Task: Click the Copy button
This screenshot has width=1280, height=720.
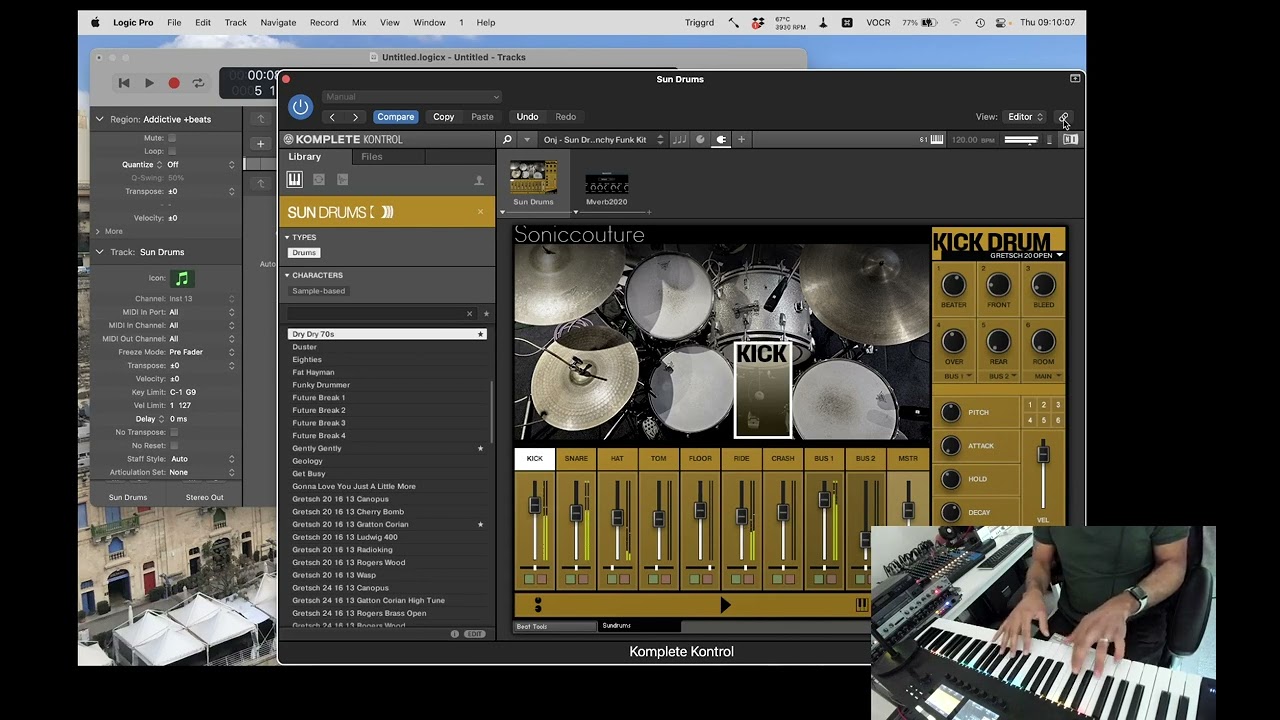Action: 443,117
